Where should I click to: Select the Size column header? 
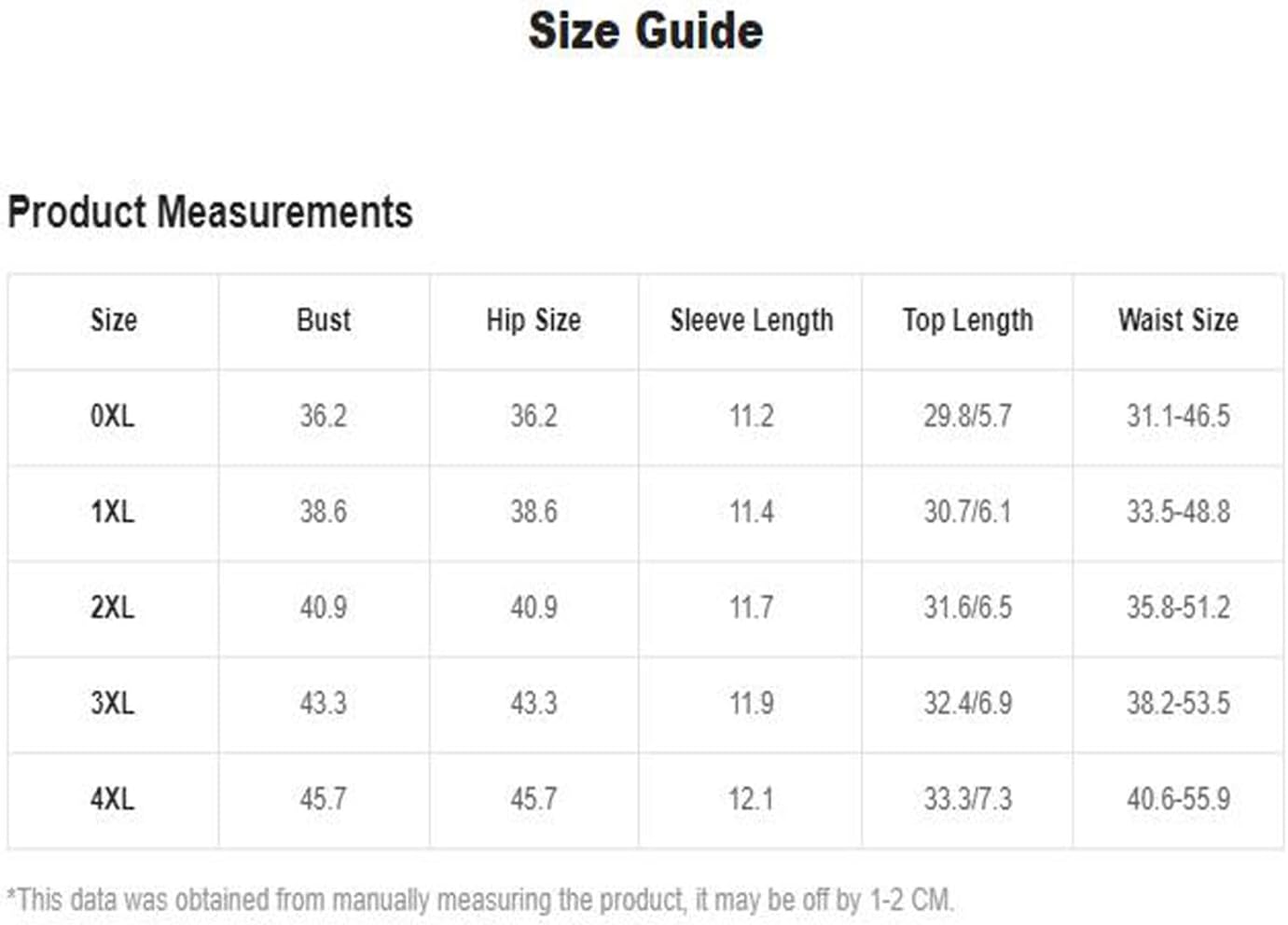(114, 320)
